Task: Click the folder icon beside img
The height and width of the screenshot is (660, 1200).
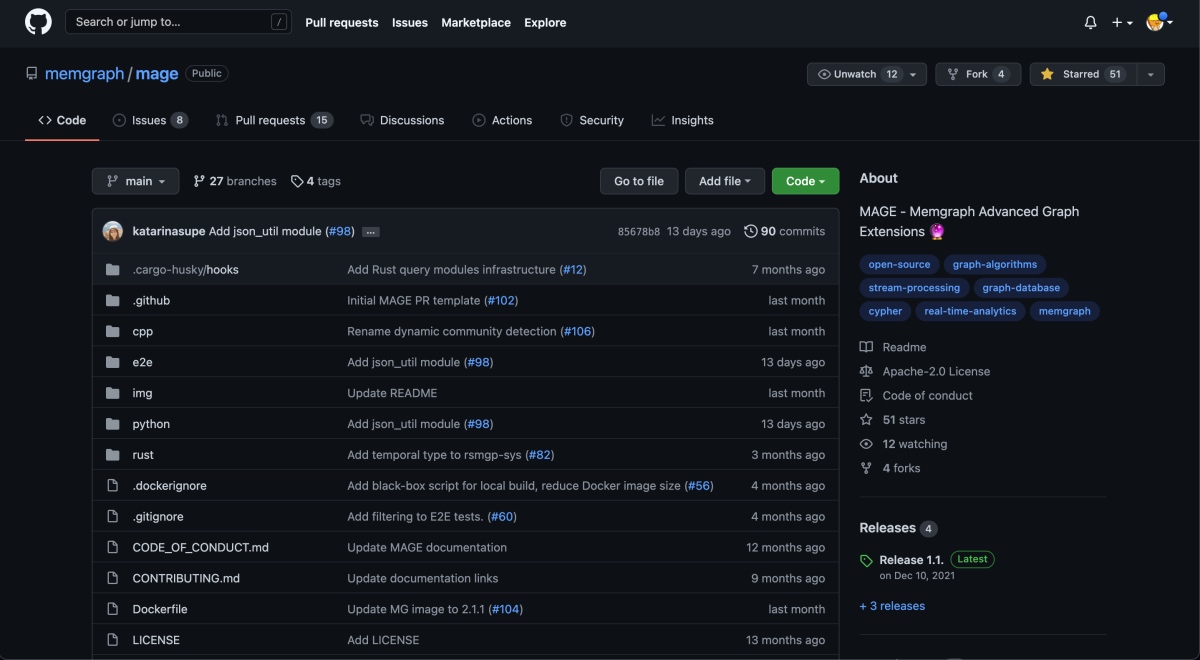Action: [112, 393]
